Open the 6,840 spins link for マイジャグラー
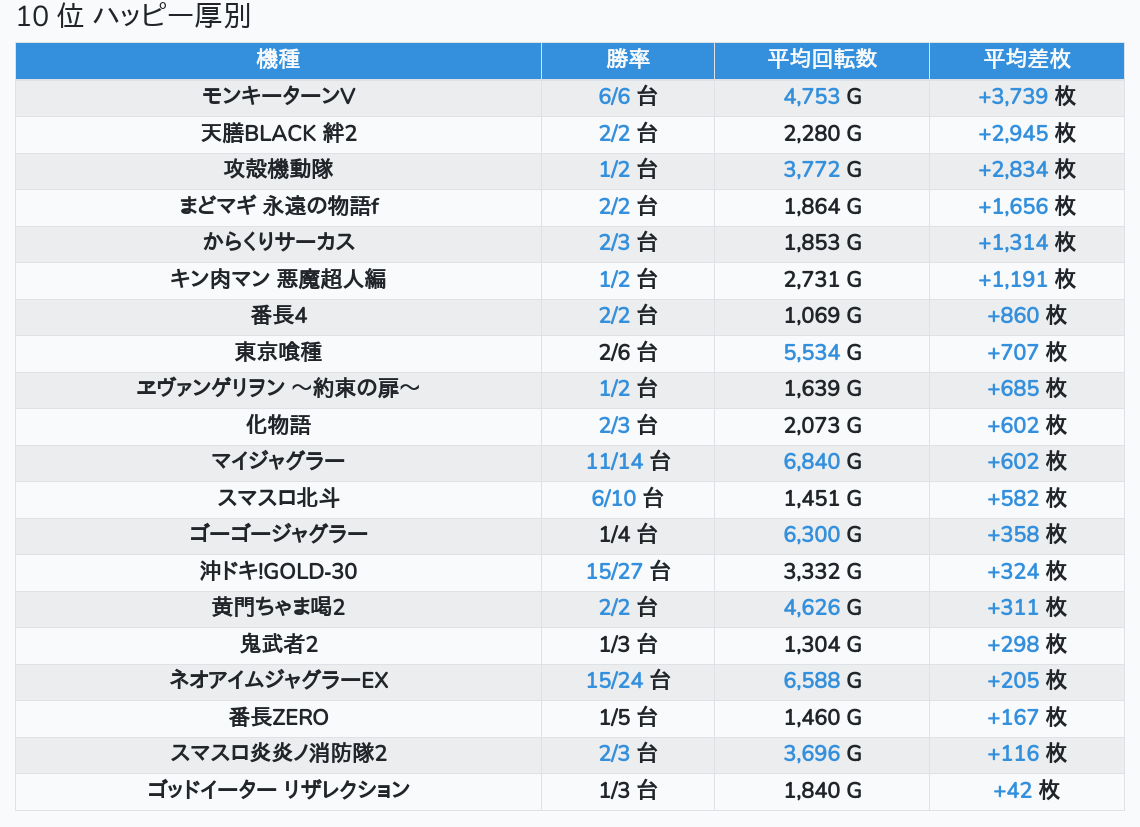Screen dimensions: 1140x827 pyautogui.click(x=811, y=462)
